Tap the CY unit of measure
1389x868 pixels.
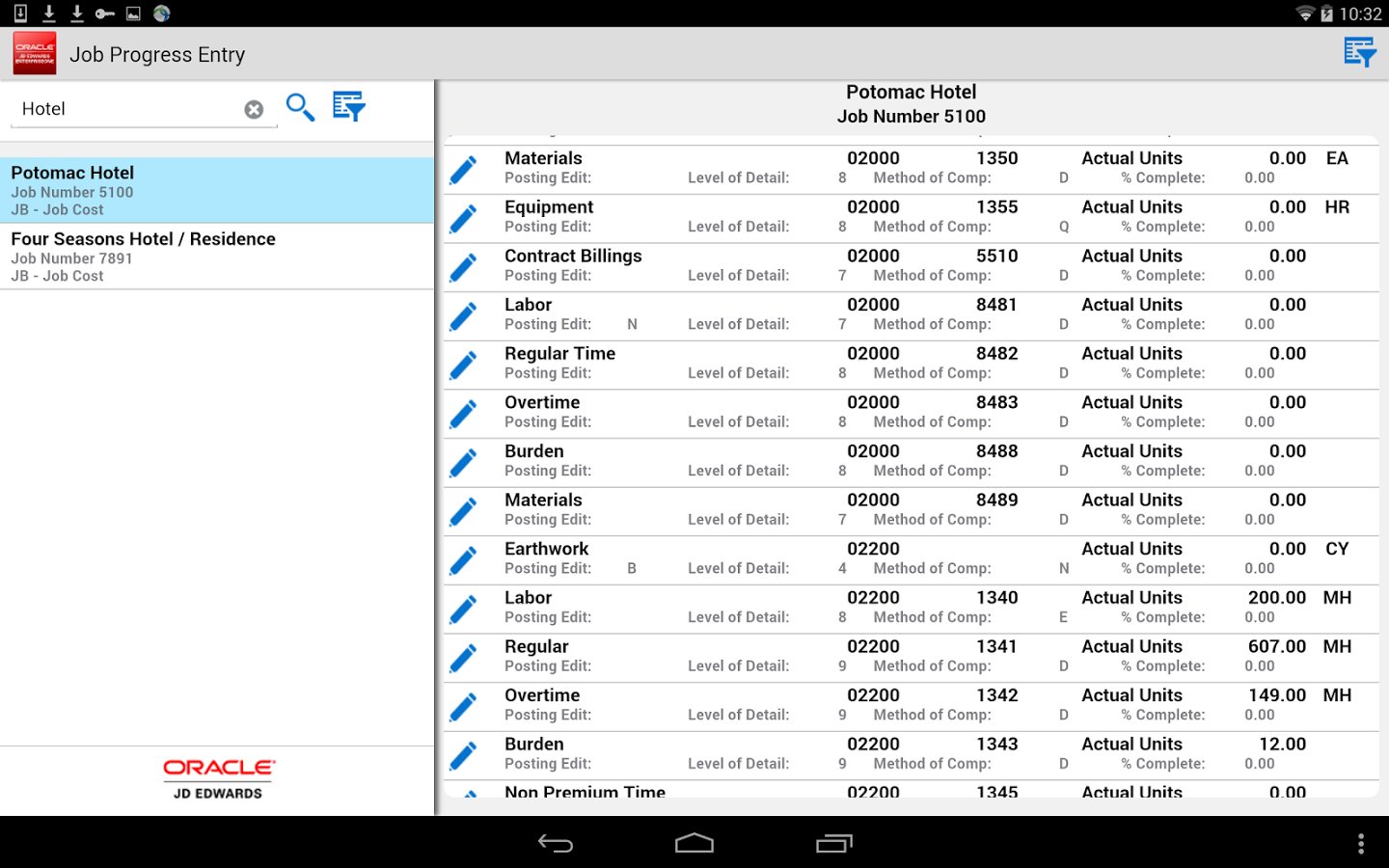1337,549
